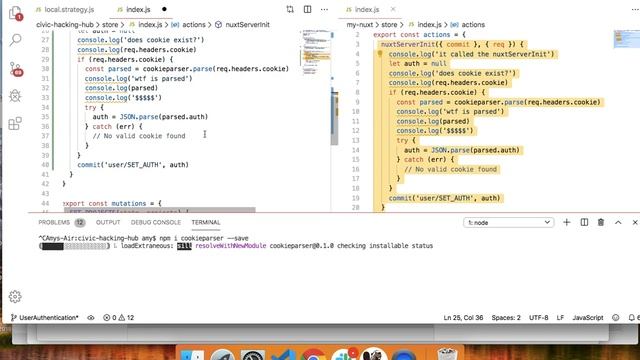Expand my-nuxt breadcrumb in right editor
Image resolution: width=640 pixels, height=360 pixels.
360,24
